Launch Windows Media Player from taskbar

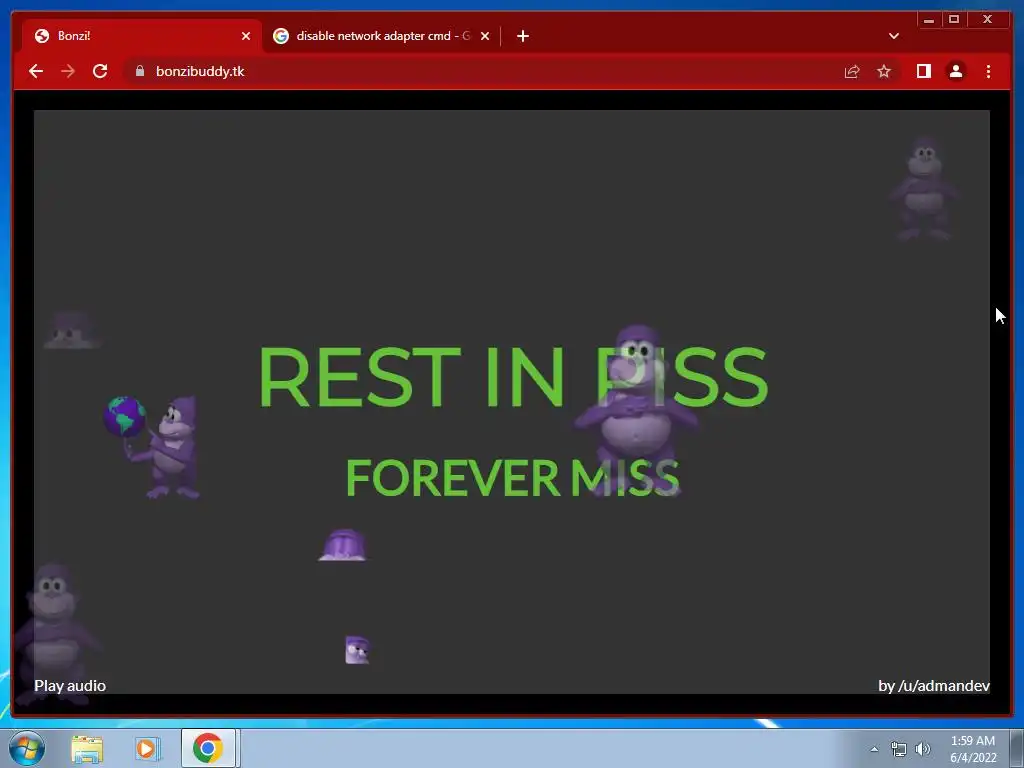point(148,748)
